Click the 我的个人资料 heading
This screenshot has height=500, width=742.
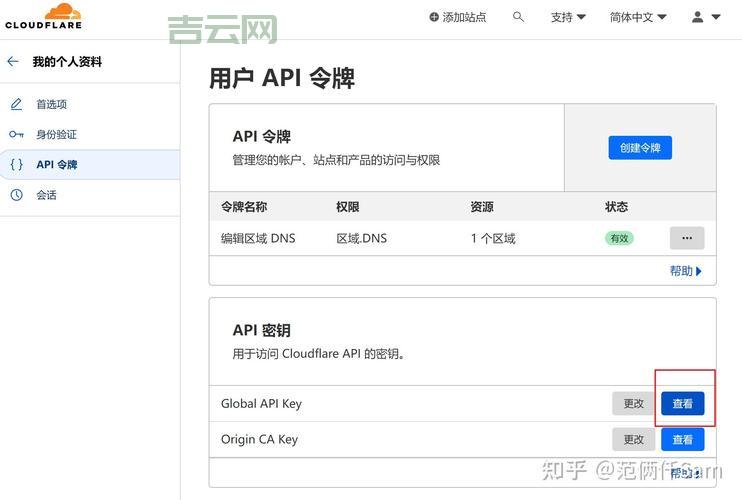tap(67, 61)
